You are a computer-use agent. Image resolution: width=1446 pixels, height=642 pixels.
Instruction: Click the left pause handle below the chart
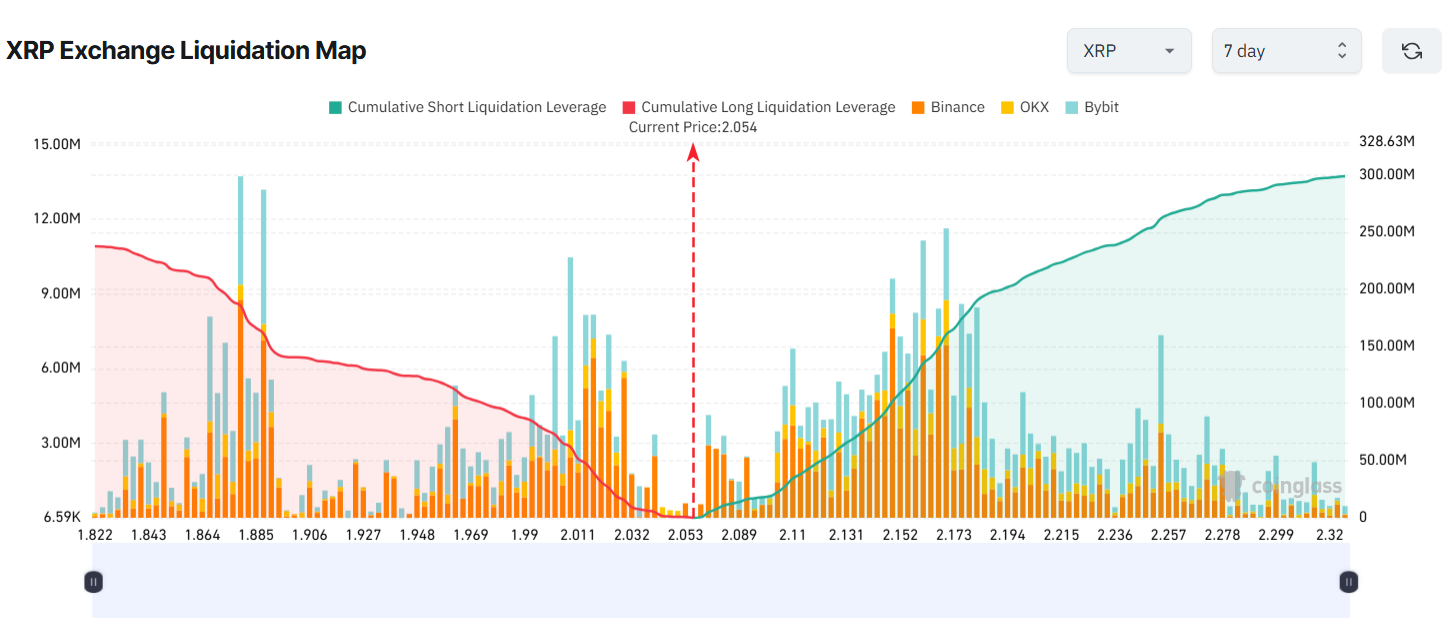click(93, 581)
